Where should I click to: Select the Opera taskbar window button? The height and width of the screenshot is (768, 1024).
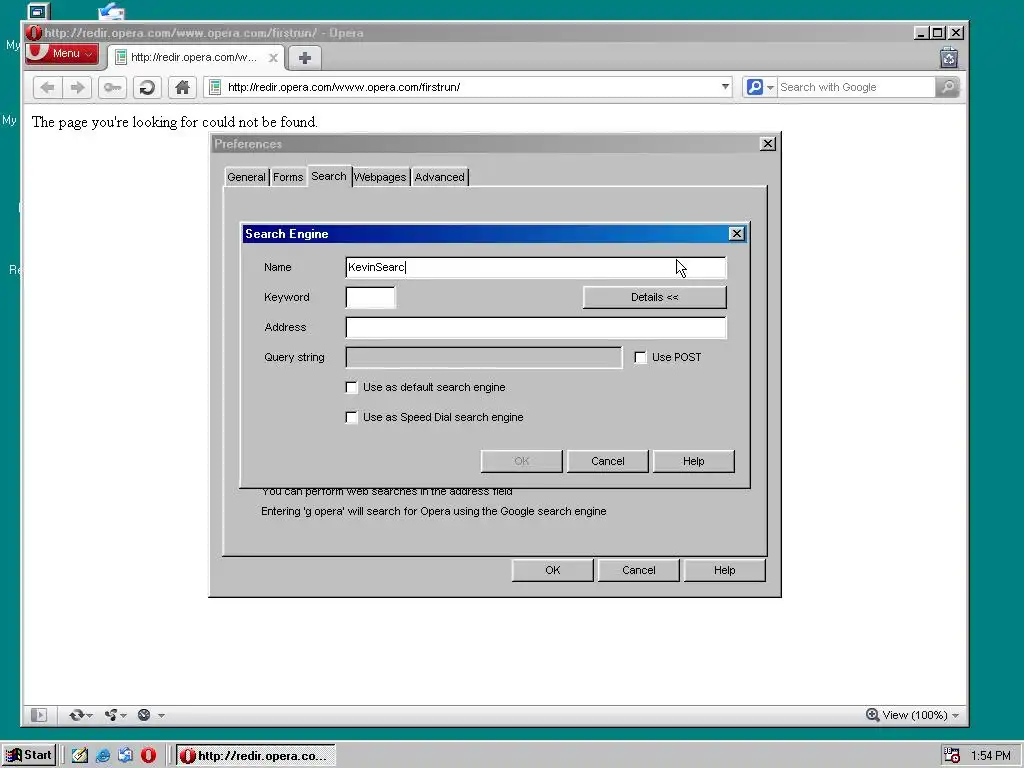255,756
